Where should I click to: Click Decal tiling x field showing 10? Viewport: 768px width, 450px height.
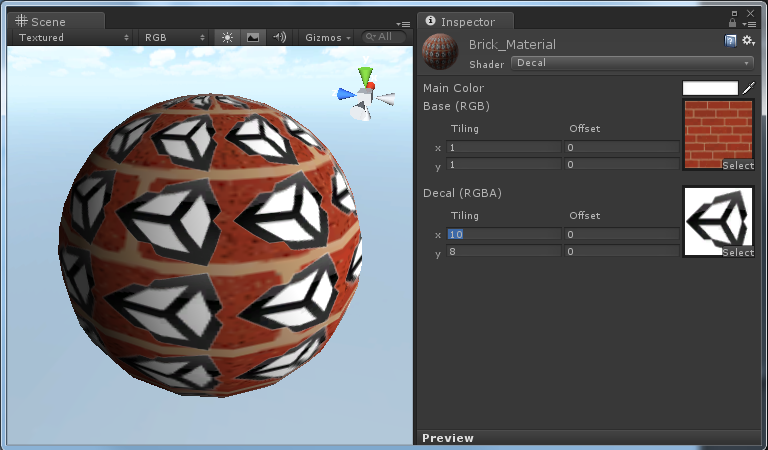pos(504,235)
